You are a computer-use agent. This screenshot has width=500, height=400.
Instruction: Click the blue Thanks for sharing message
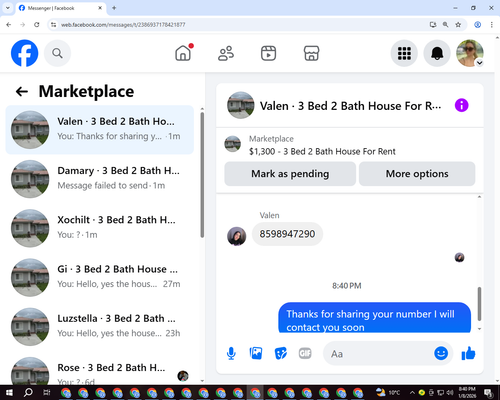[x=375, y=318]
